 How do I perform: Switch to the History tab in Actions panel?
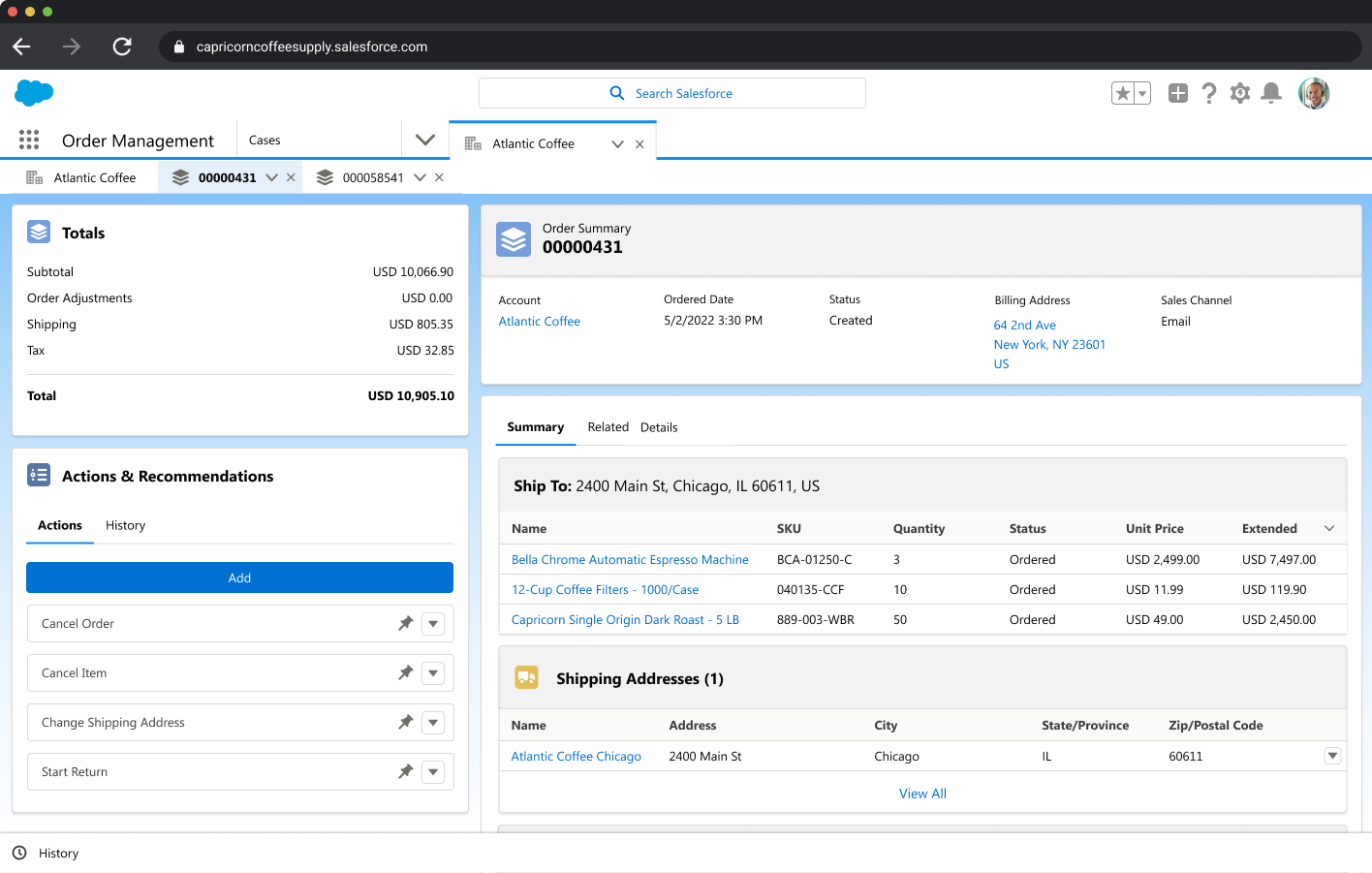tap(126, 525)
